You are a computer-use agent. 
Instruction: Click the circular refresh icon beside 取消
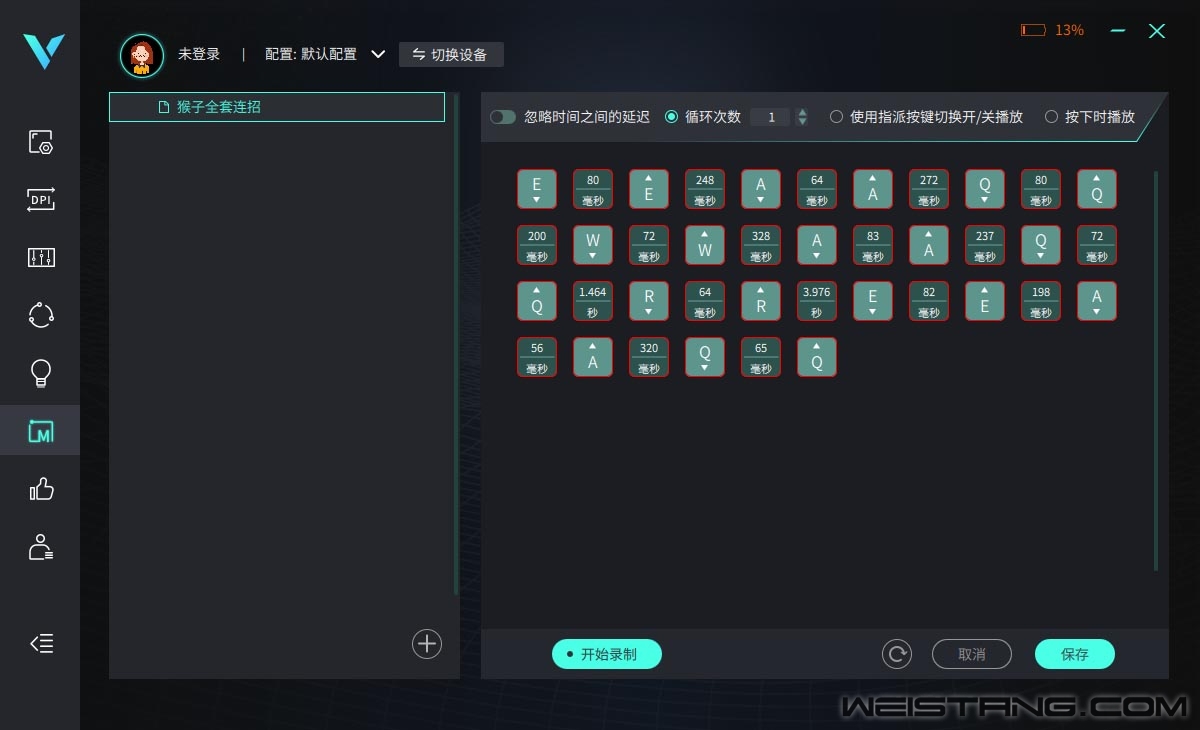pos(897,654)
